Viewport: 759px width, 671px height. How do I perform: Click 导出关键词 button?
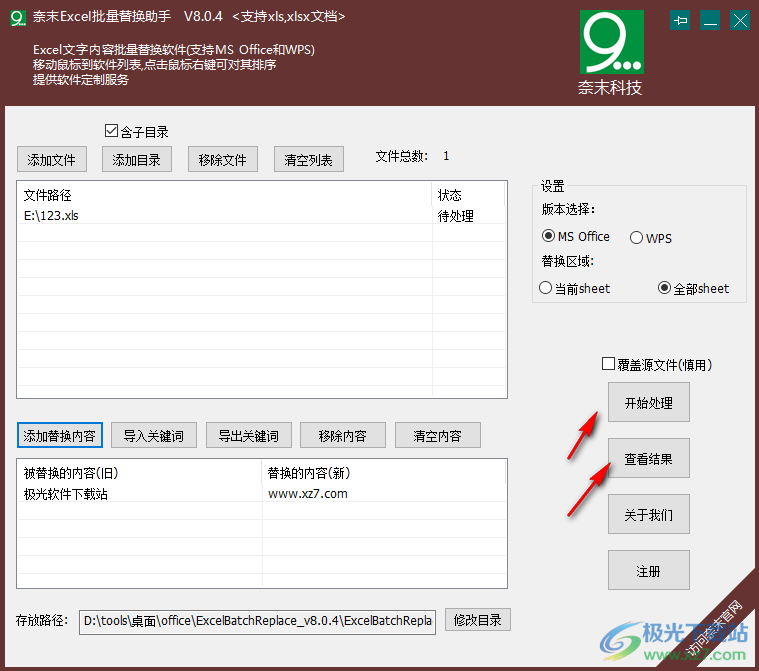point(249,435)
